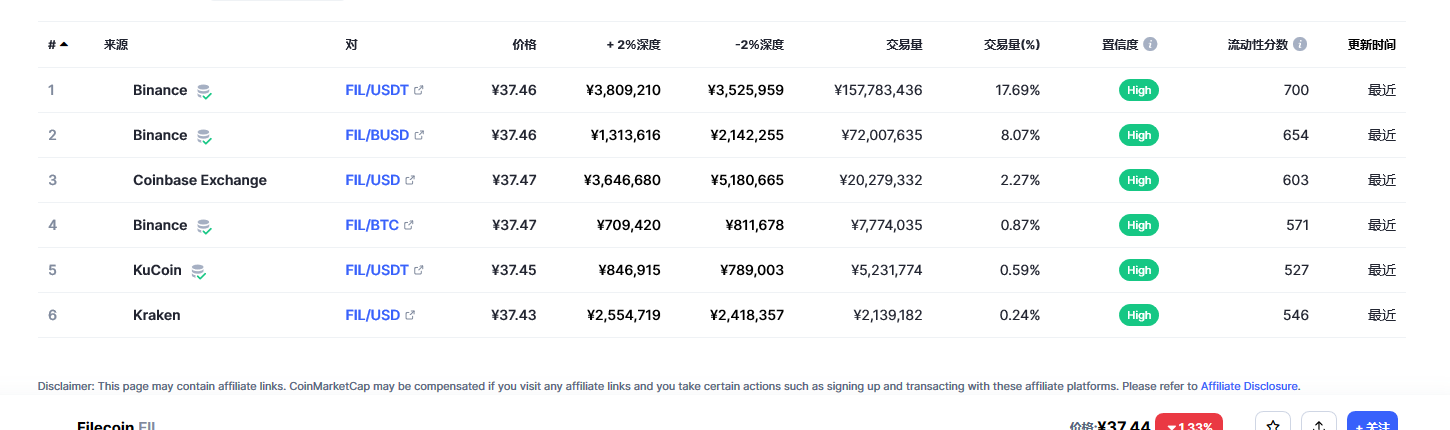Sort the table by the # column arrow

(64, 45)
